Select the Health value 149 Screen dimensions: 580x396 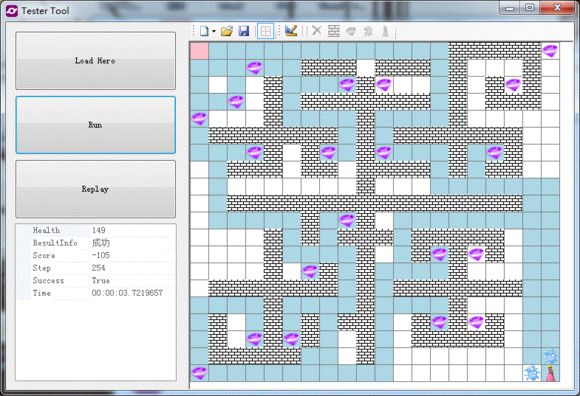pyautogui.click(x=98, y=230)
